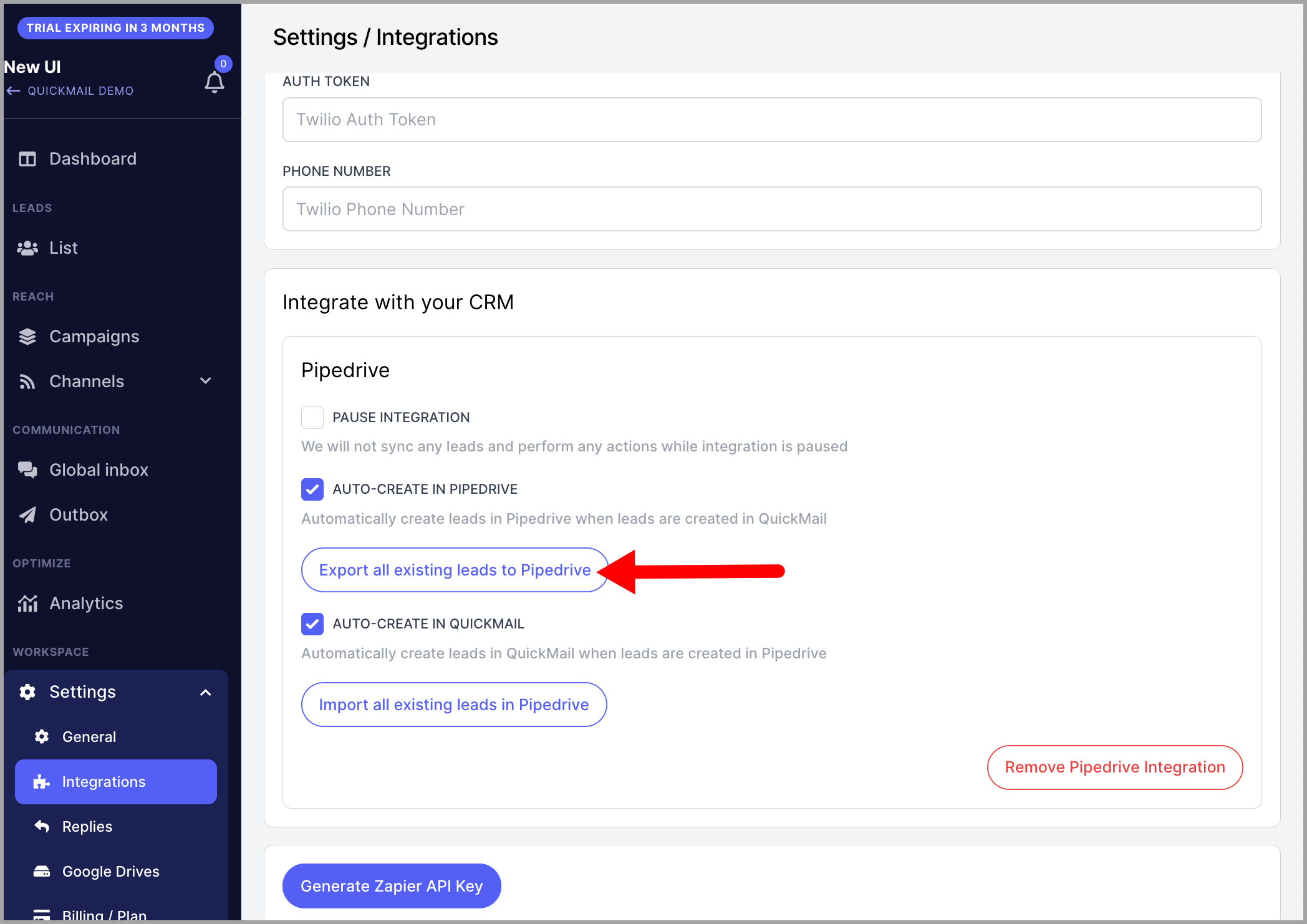This screenshot has width=1307, height=924.
Task: Click the leads List people icon
Action: click(27, 248)
